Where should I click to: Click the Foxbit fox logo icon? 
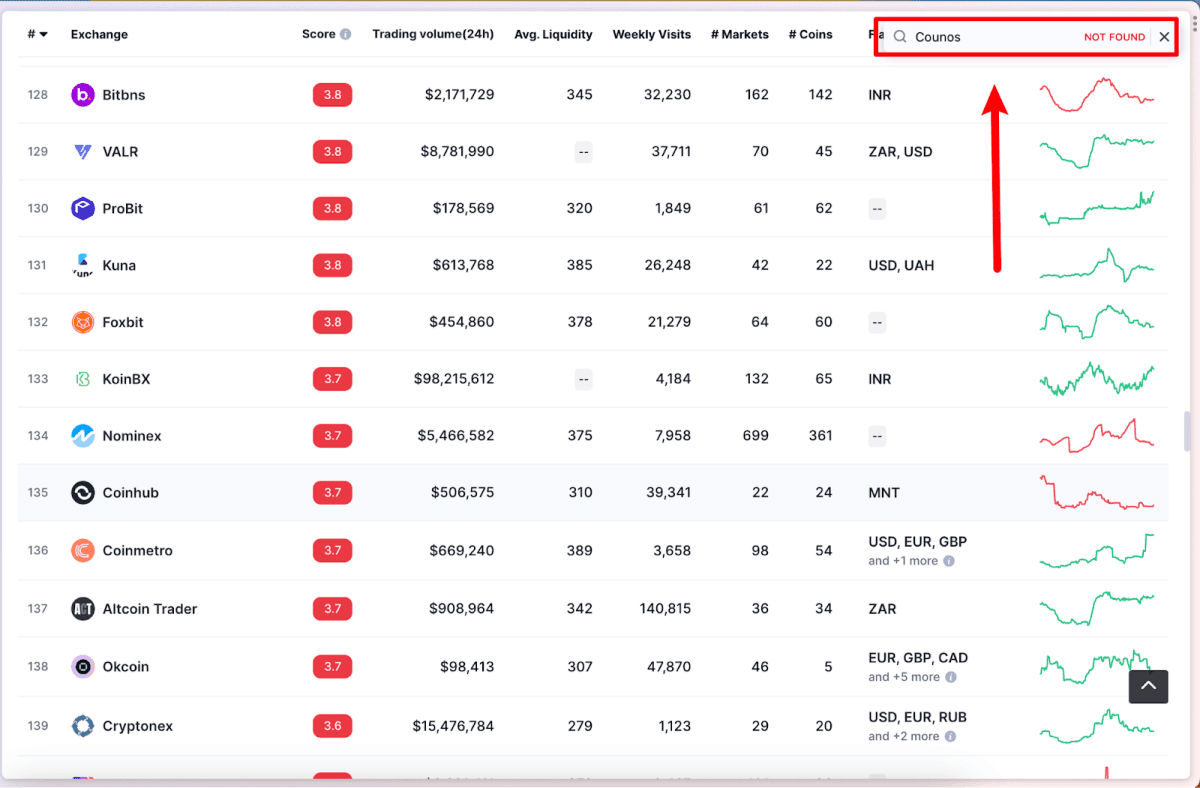click(83, 322)
